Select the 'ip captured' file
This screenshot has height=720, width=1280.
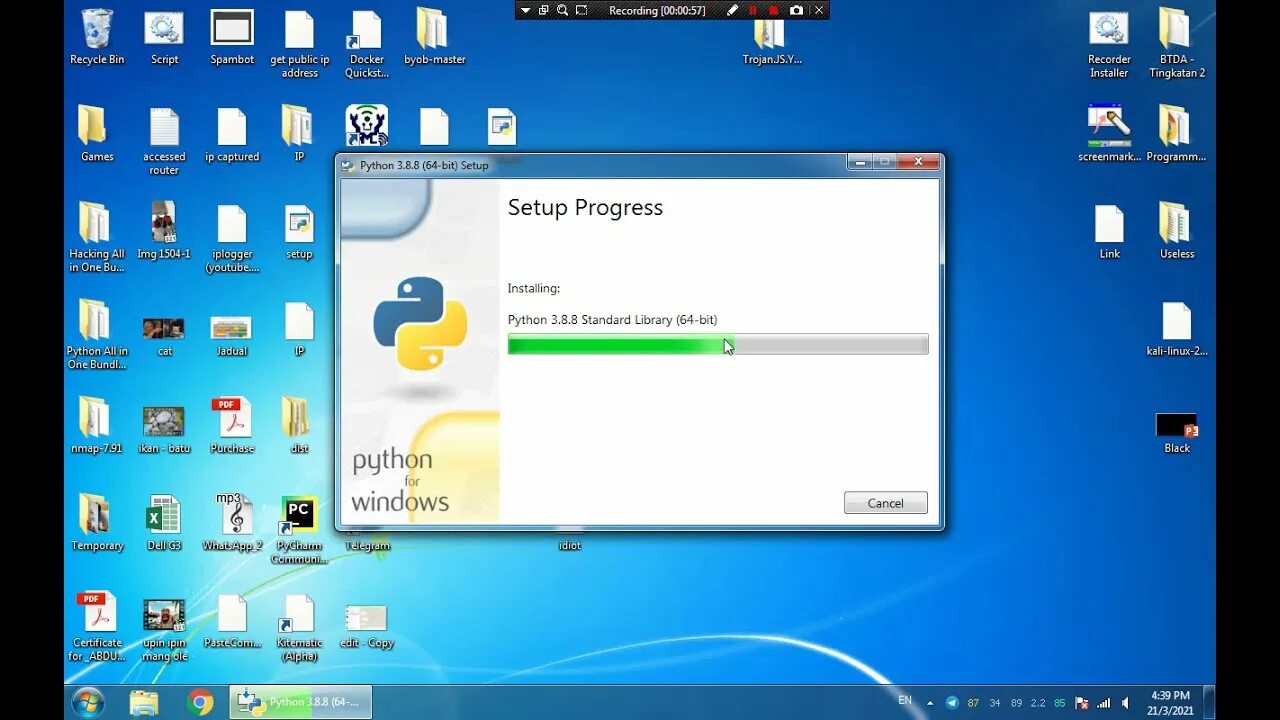point(232,134)
